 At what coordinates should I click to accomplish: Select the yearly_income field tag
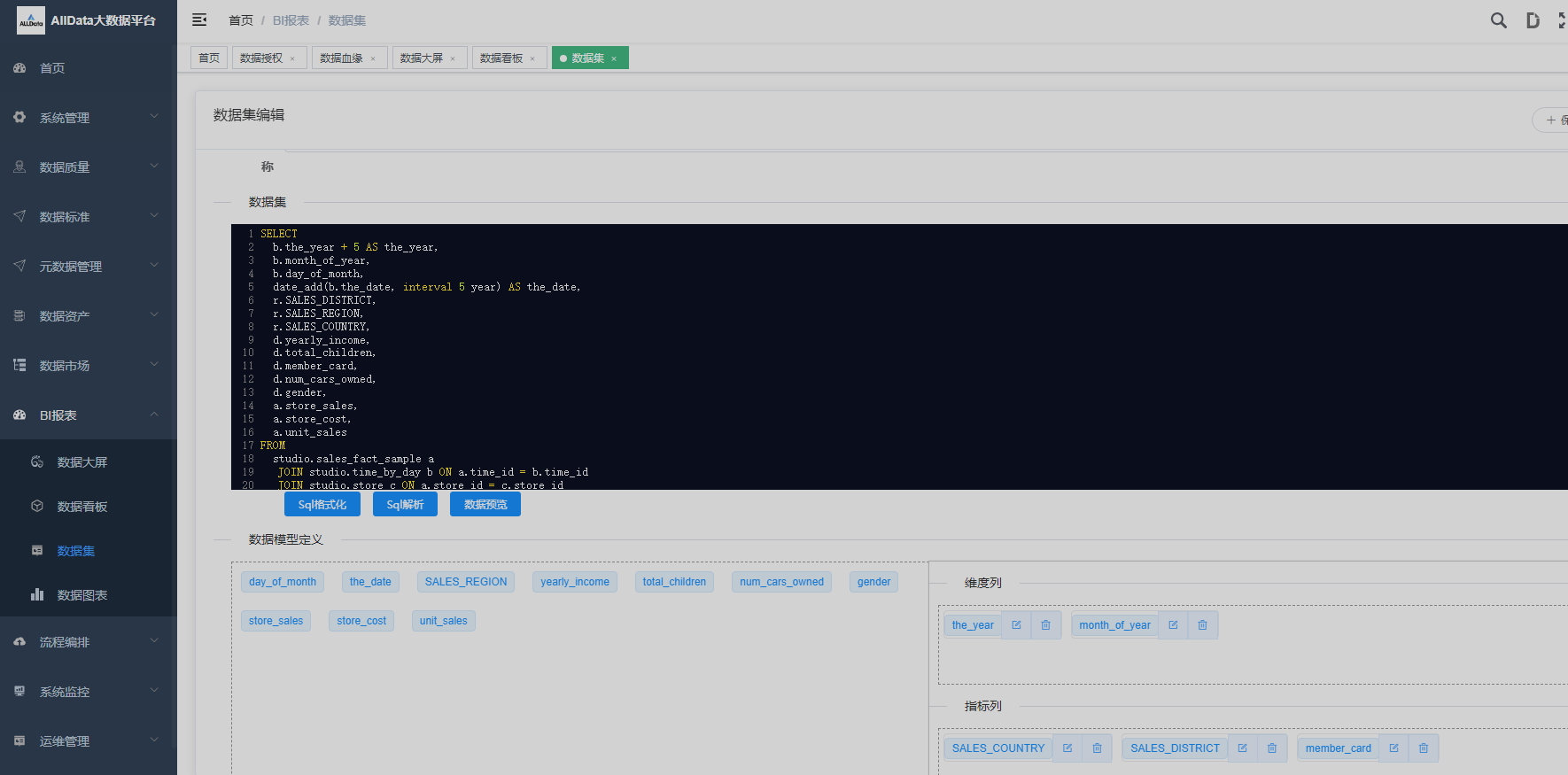coord(575,582)
